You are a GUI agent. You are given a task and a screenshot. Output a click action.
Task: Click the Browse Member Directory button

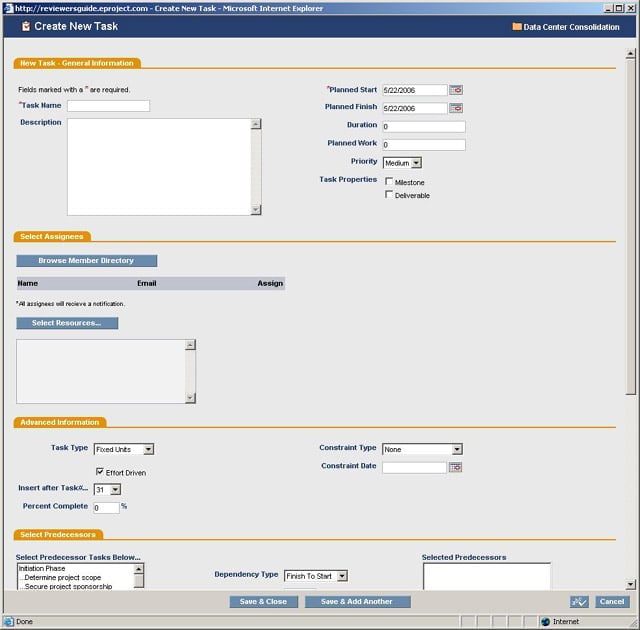click(87, 261)
